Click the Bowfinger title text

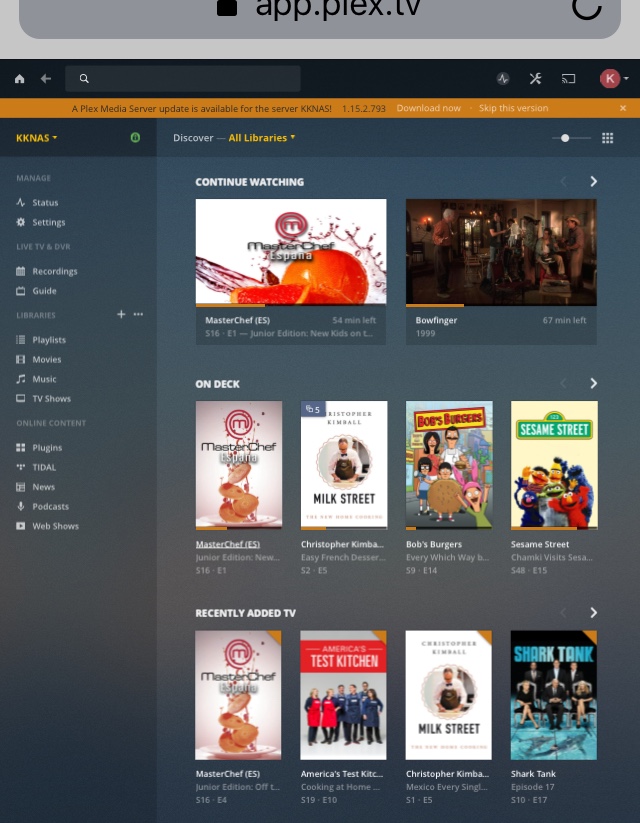436,320
